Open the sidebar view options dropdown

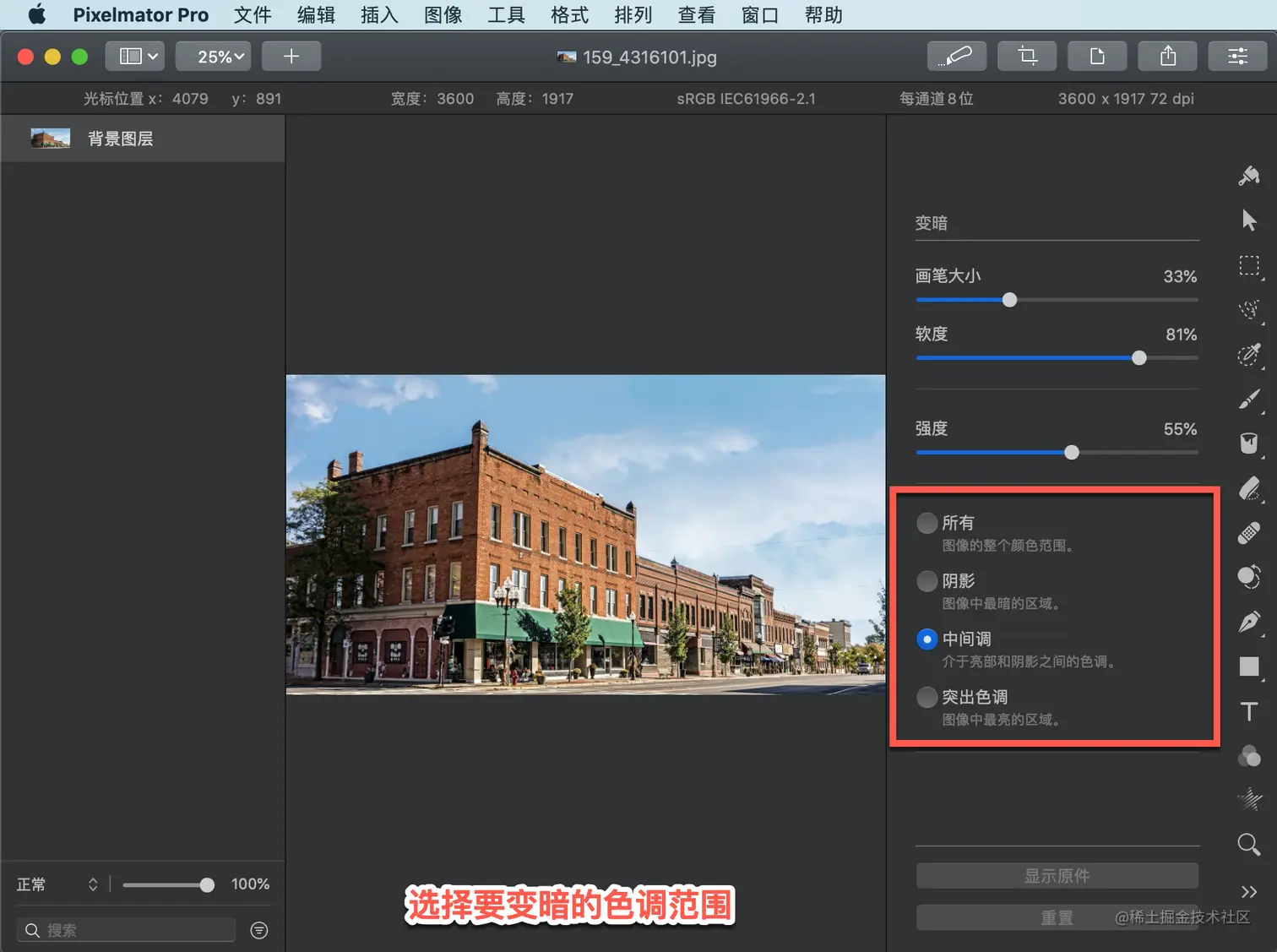[139, 57]
